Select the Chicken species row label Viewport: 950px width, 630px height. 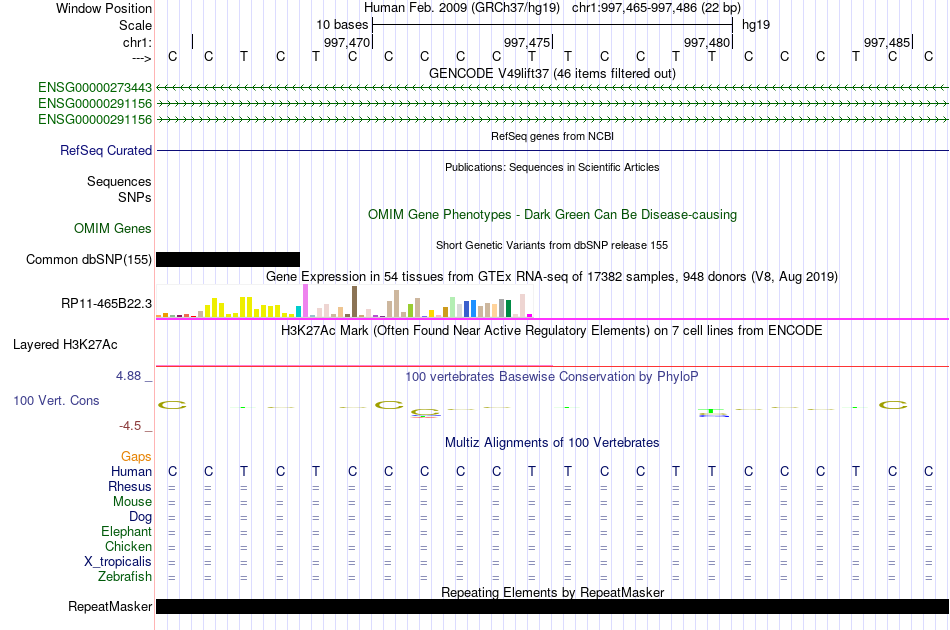tap(128, 546)
